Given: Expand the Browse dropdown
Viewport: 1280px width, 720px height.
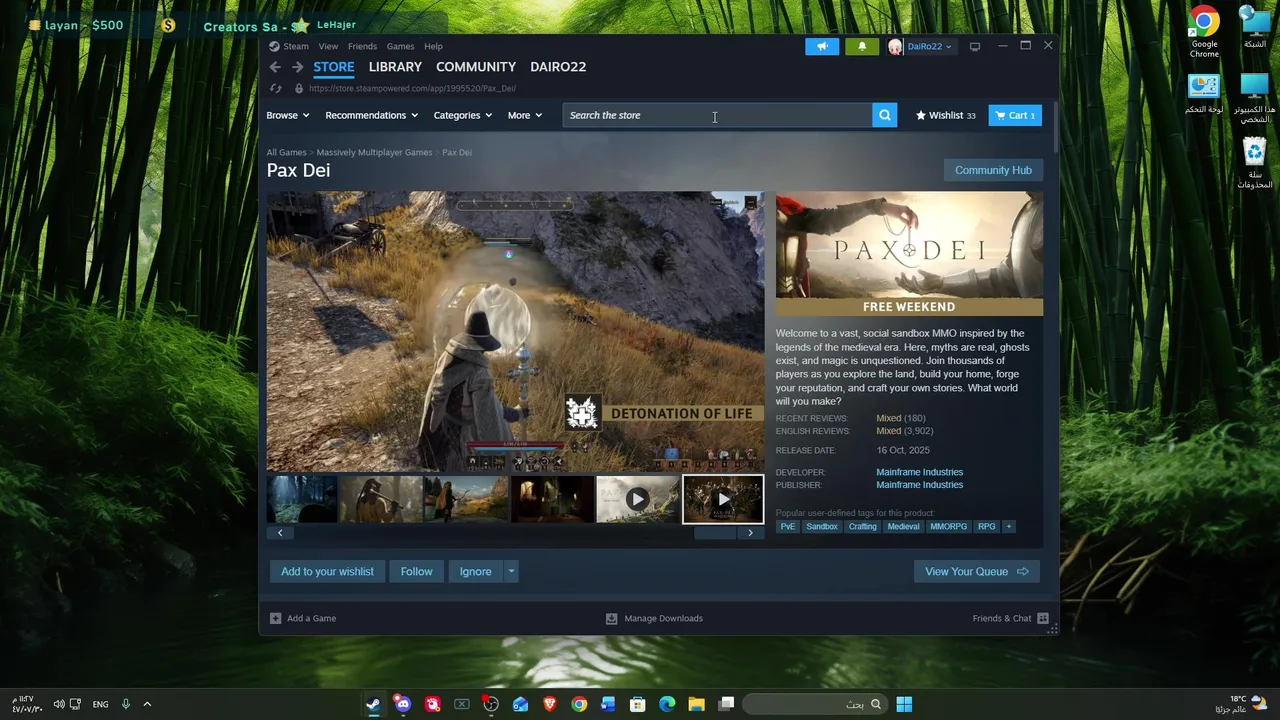Looking at the screenshot, I should [x=287, y=115].
